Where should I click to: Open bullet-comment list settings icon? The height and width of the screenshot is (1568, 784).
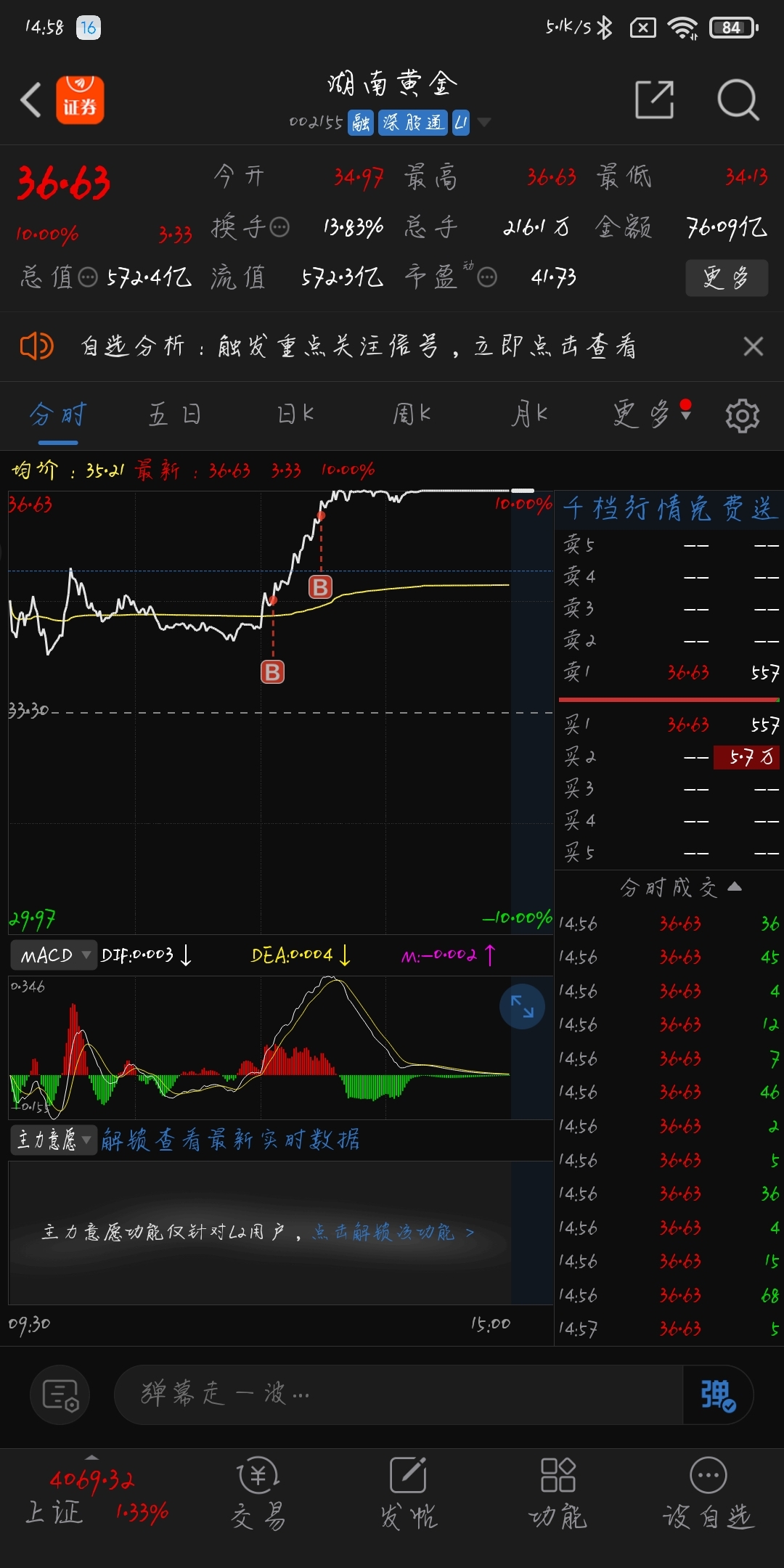(60, 1395)
